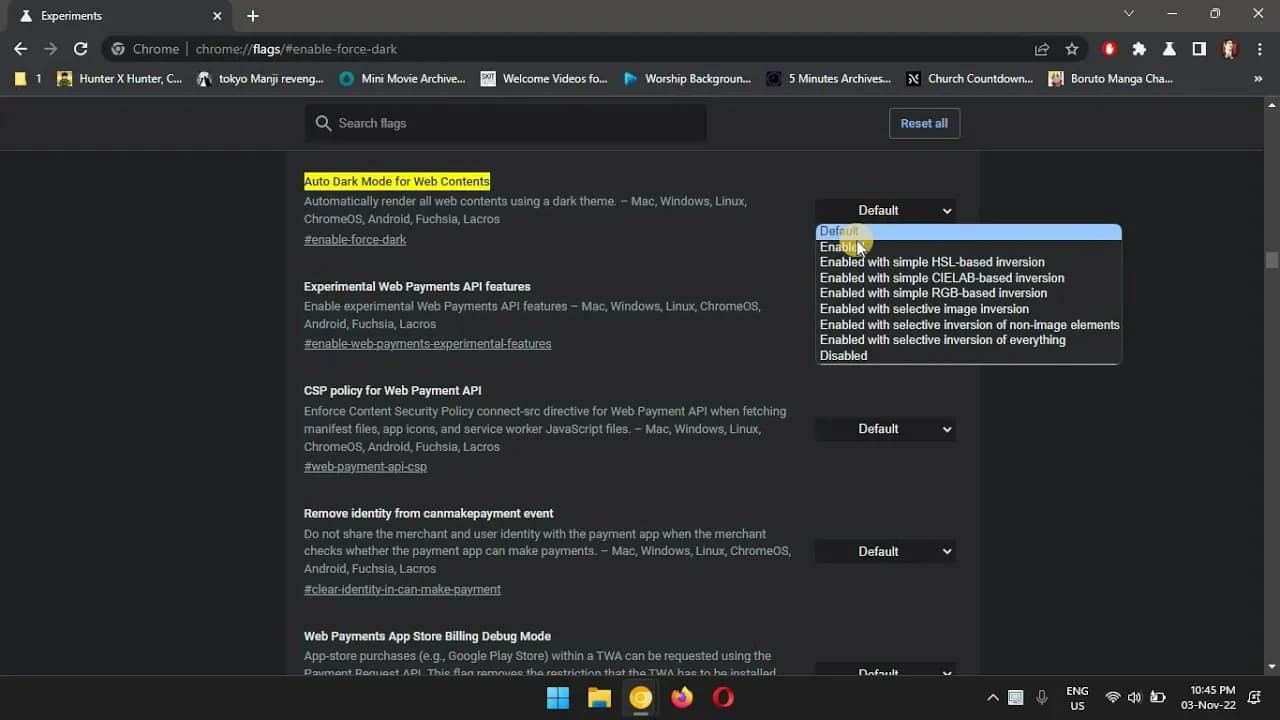Open the side panel icon
The width and height of the screenshot is (1280, 720).
click(x=1199, y=48)
